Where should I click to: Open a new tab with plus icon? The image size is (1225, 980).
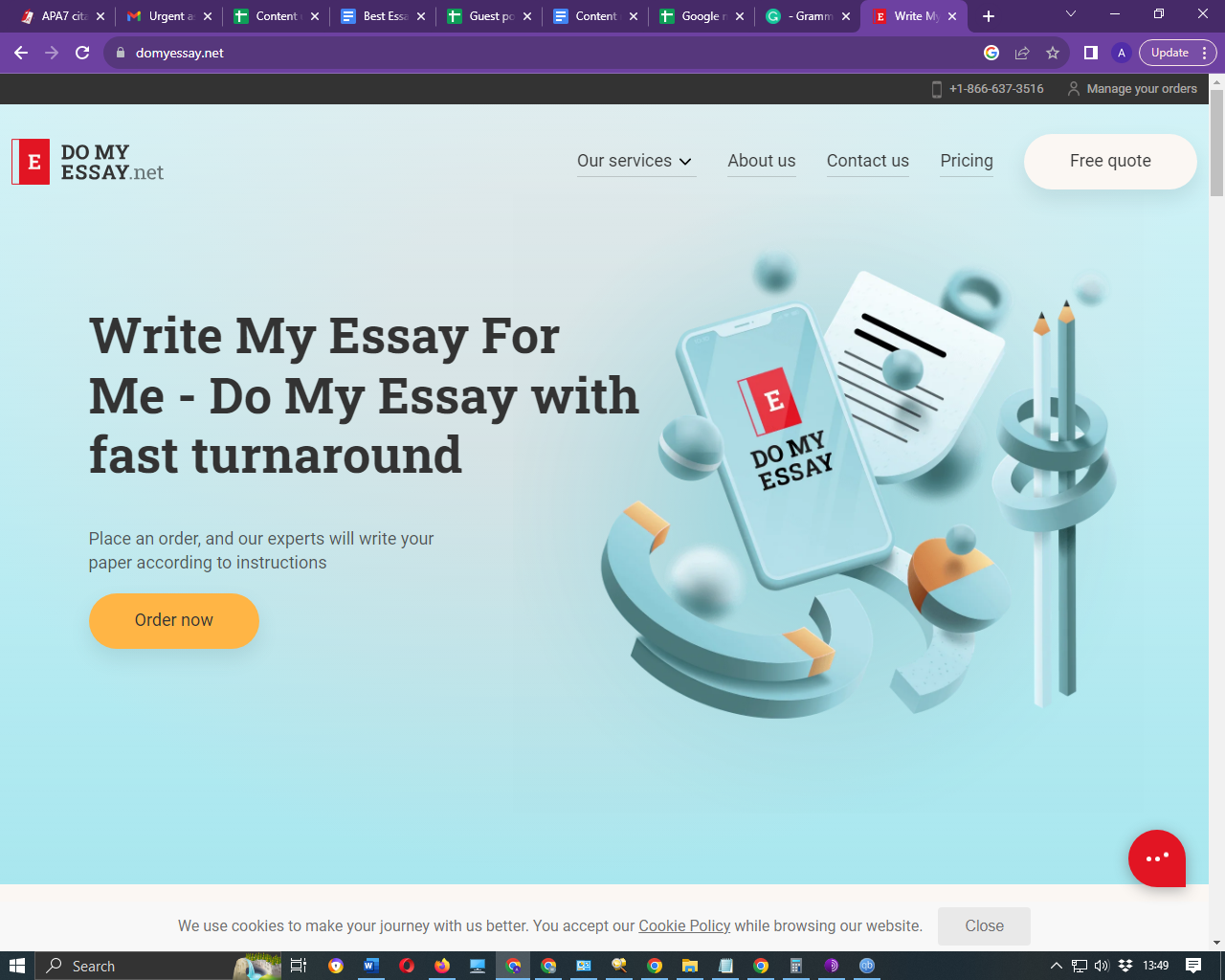(989, 16)
